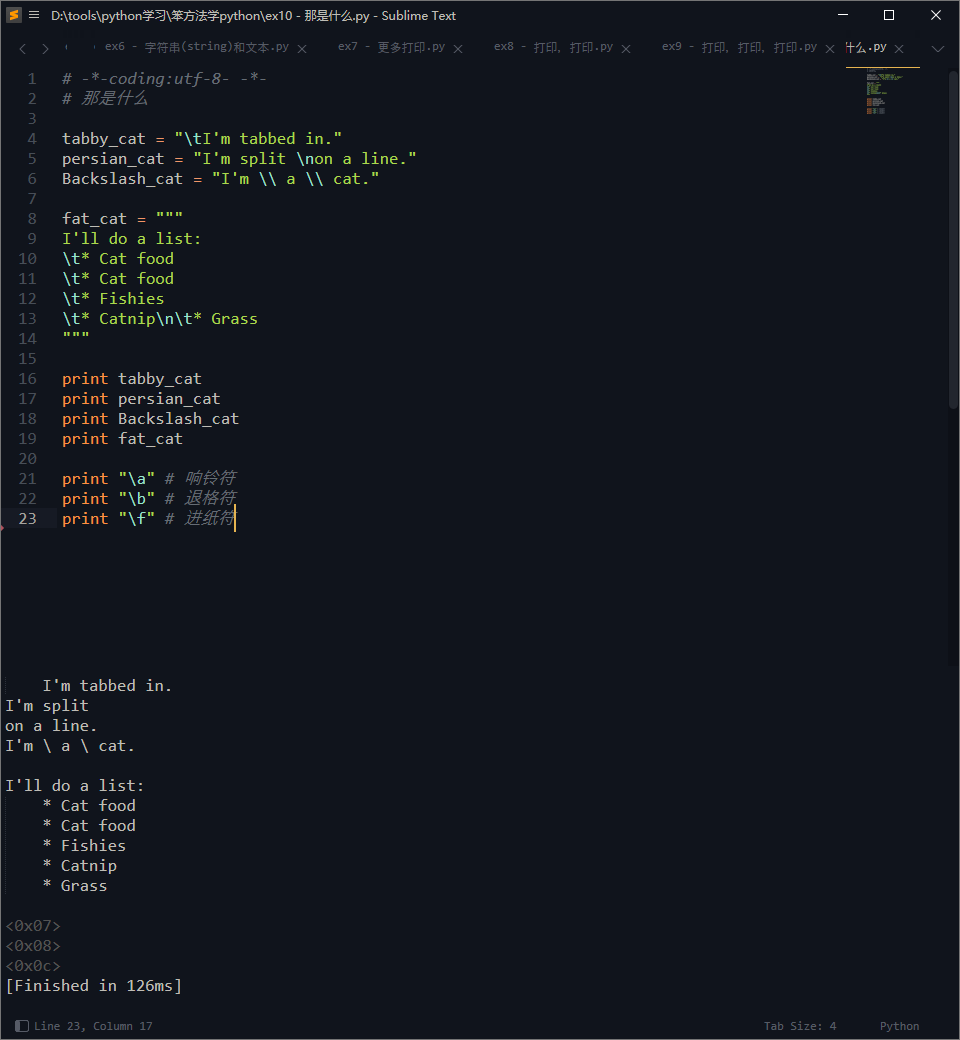Switch to the ex7 更多打印.py tab

pyautogui.click(x=391, y=47)
